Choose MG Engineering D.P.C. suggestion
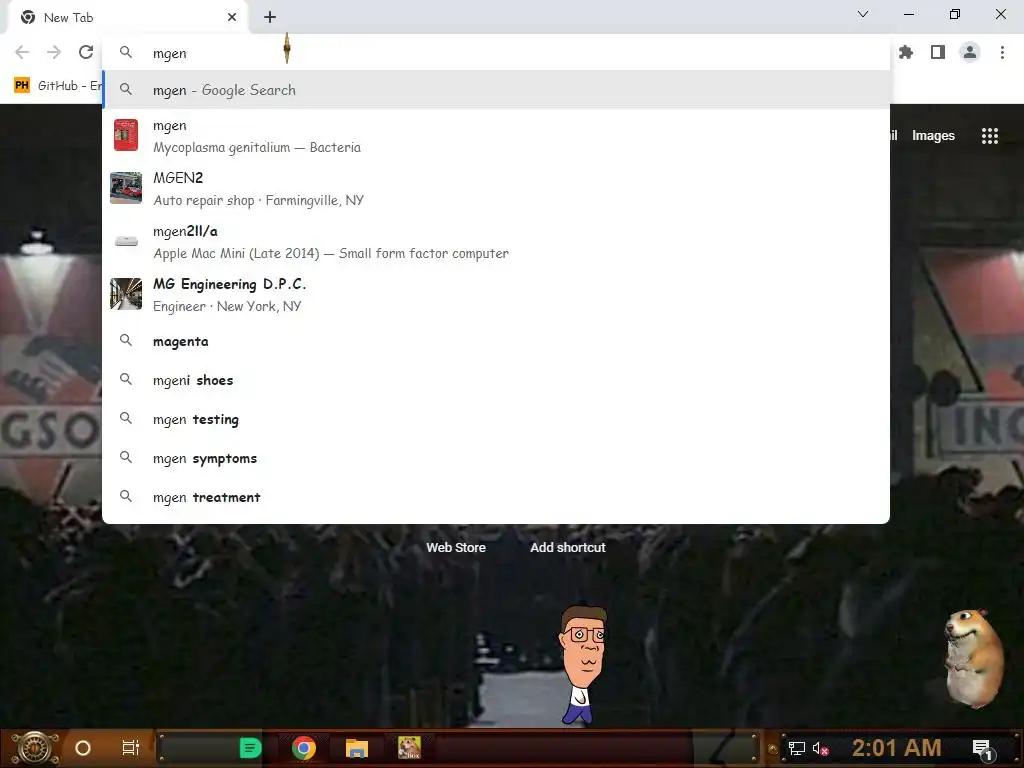The height and width of the screenshot is (768, 1024). tap(496, 295)
